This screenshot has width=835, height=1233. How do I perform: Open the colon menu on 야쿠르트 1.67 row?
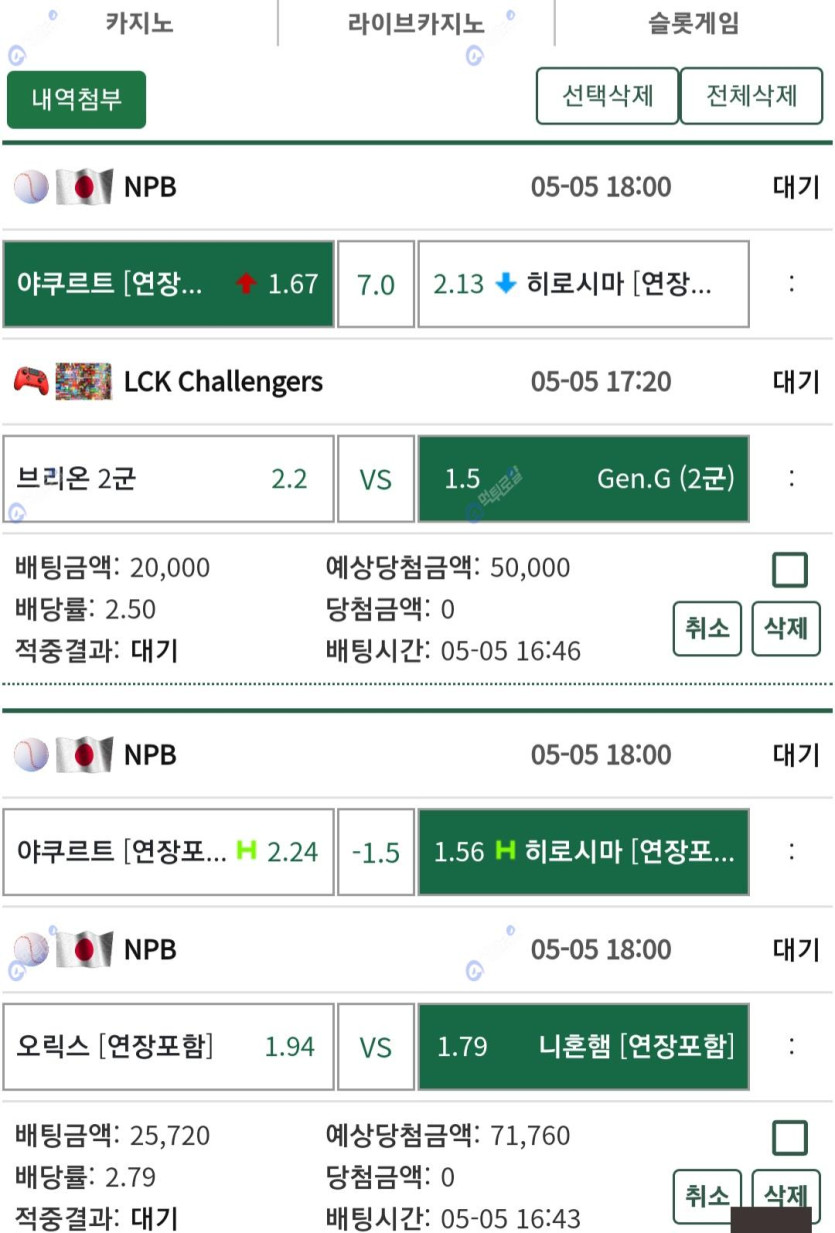[x=792, y=284]
